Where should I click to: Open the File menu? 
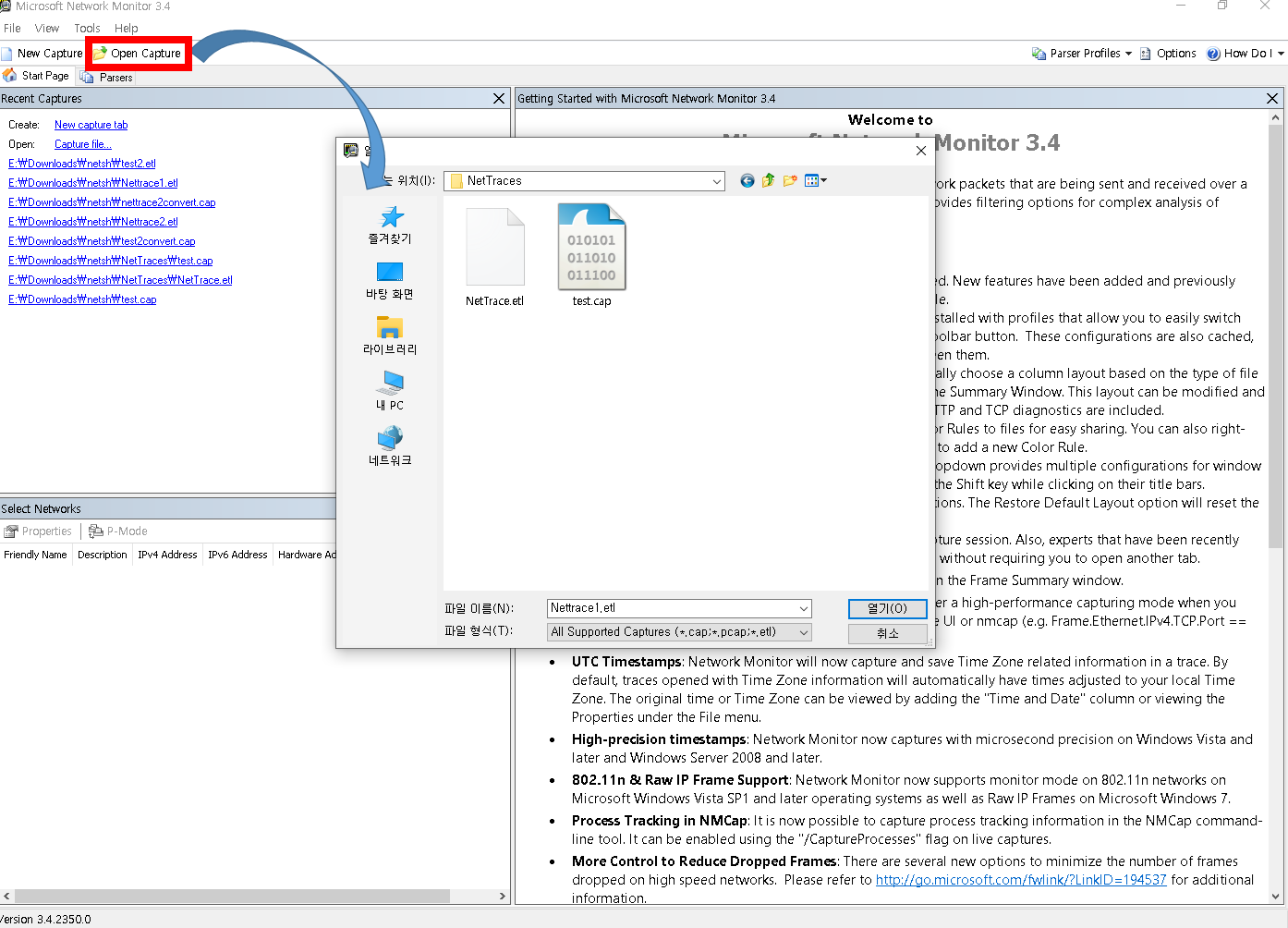(x=12, y=29)
